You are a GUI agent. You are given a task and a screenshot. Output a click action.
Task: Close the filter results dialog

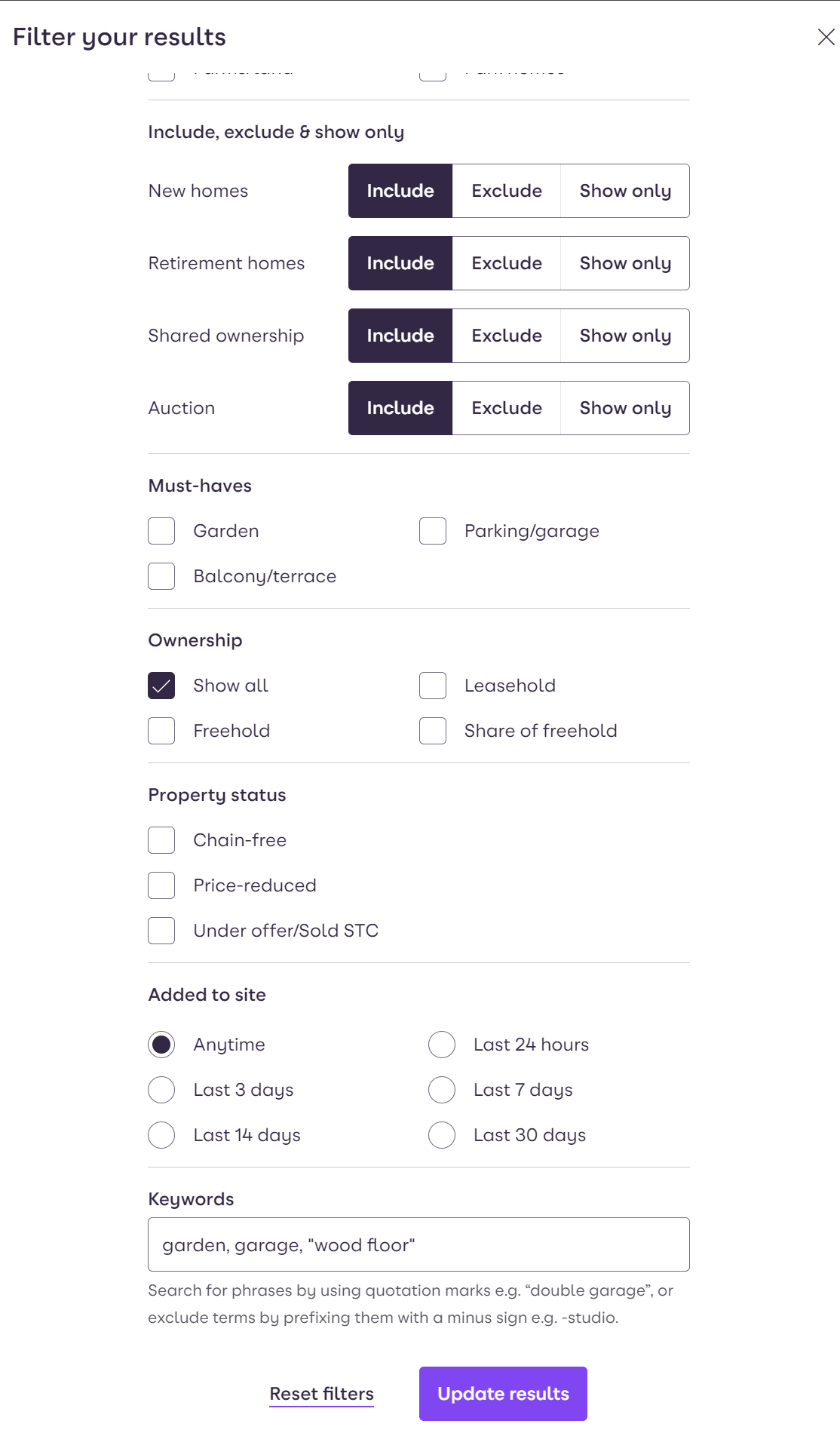[x=826, y=37]
